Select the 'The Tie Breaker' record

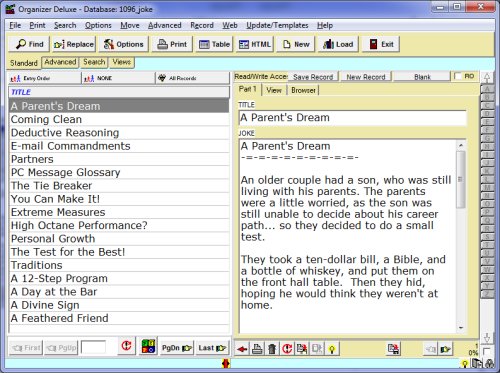click(119, 186)
